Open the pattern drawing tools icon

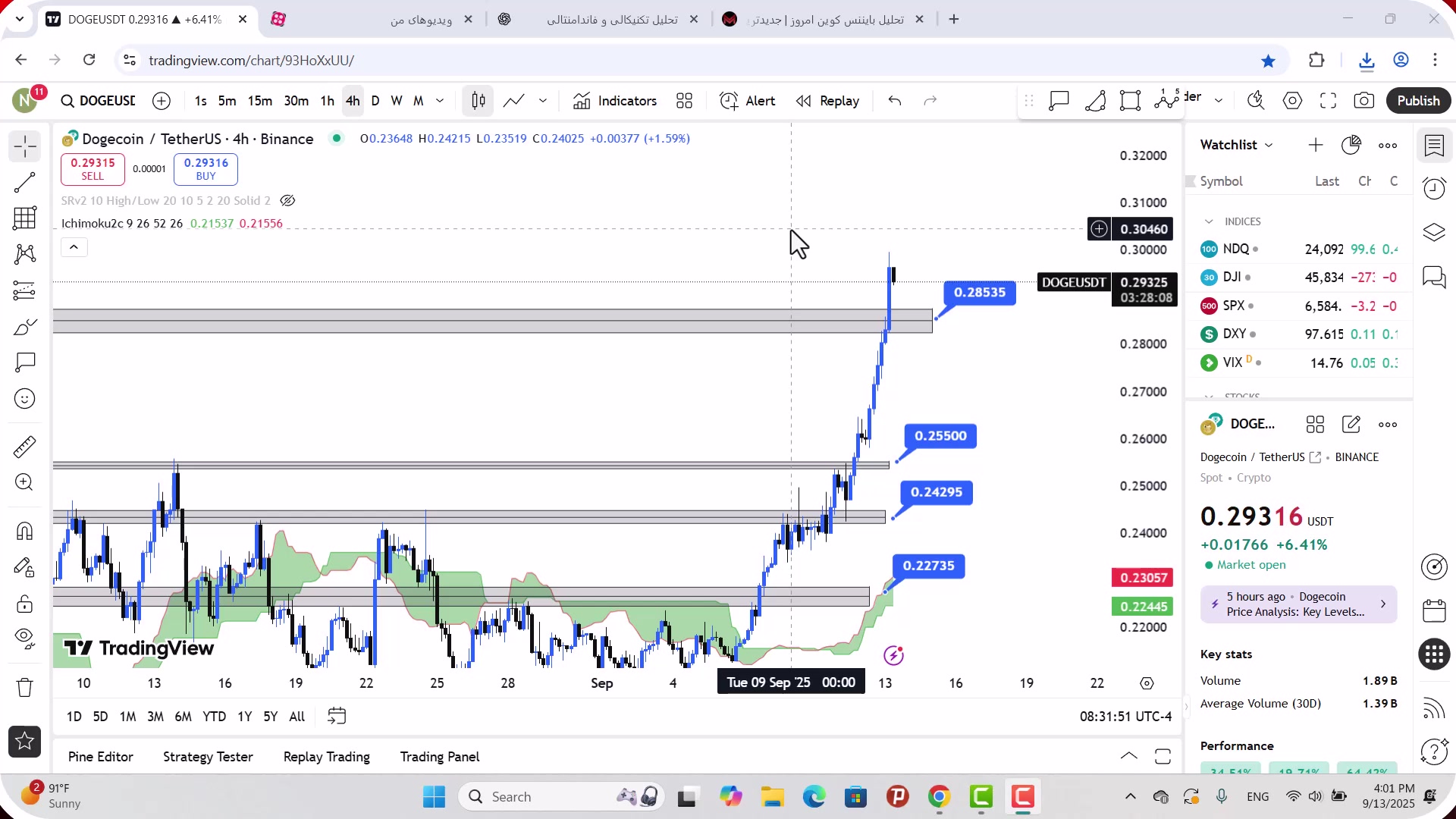pos(25,254)
